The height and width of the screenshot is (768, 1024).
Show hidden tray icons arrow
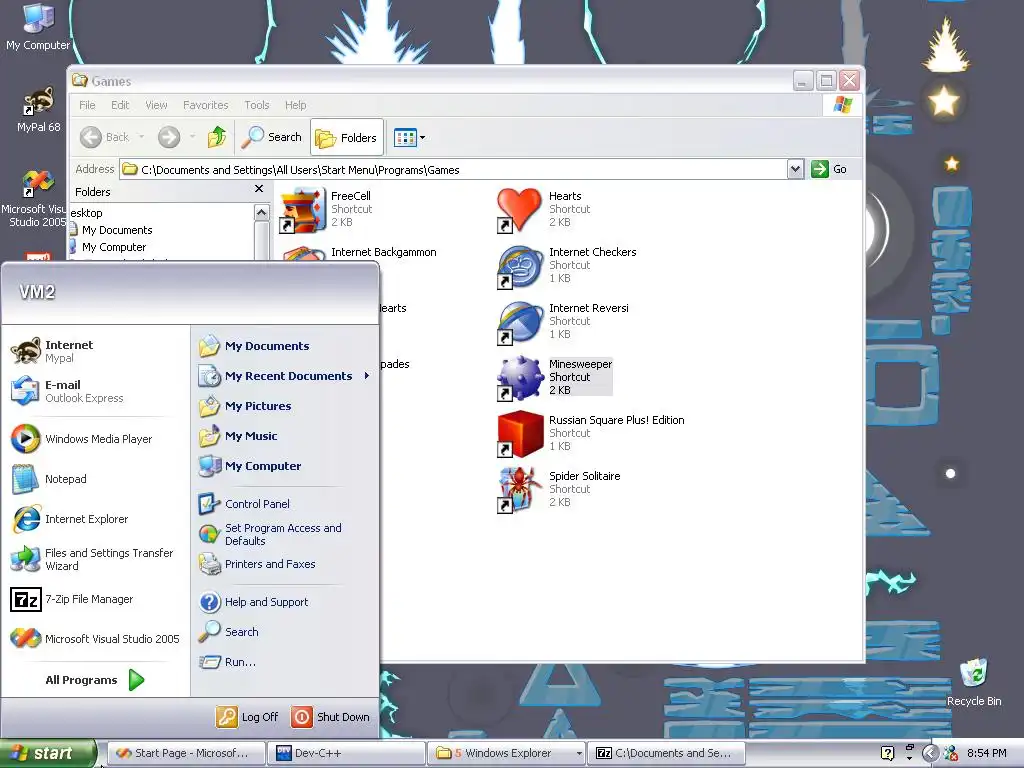coord(931,754)
